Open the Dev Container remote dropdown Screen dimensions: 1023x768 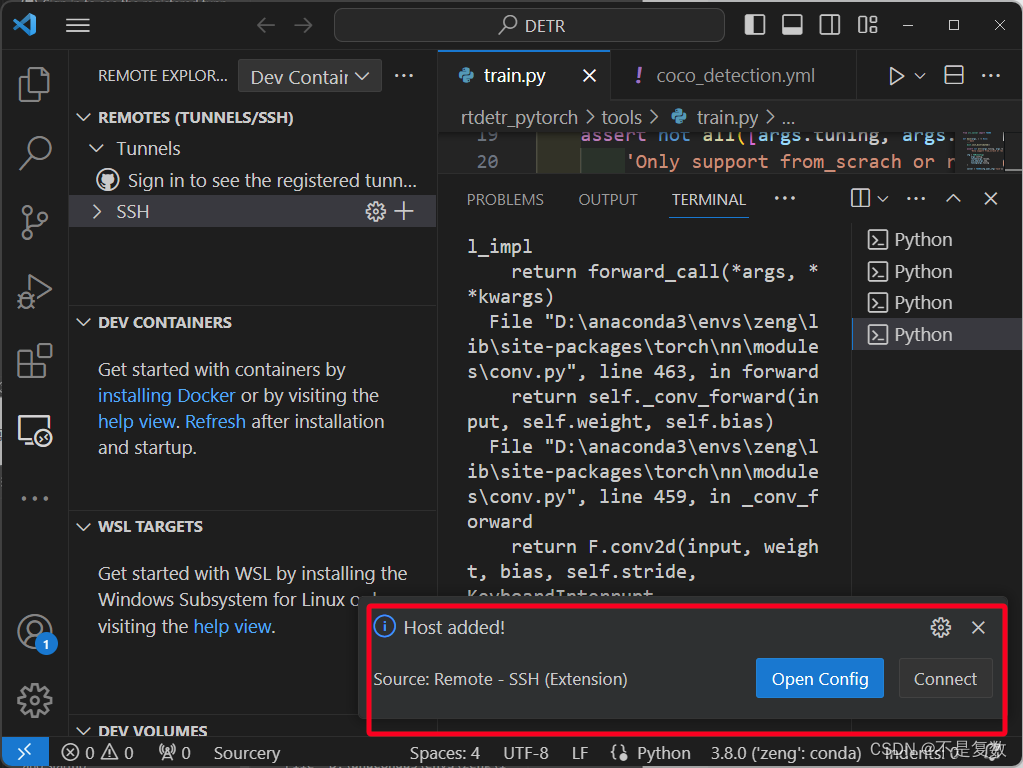(x=310, y=75)
